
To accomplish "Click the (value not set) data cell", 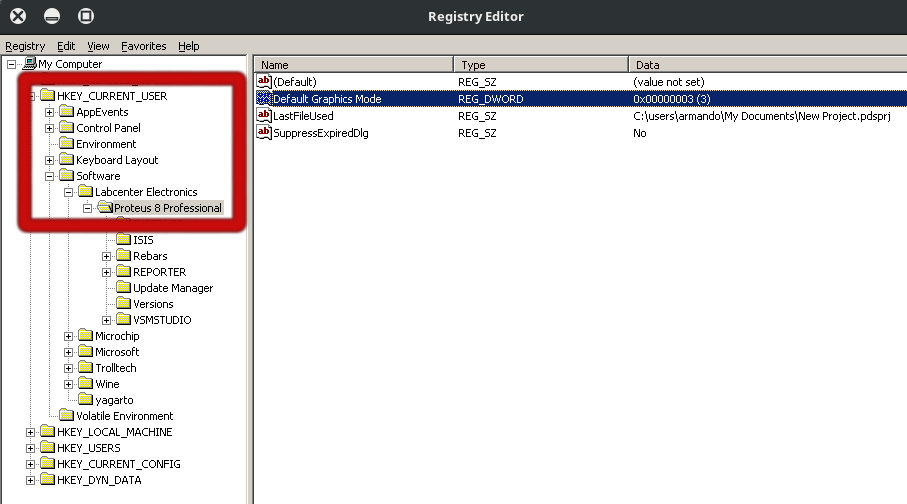I will pyautogui.click(x=669, y=82).
